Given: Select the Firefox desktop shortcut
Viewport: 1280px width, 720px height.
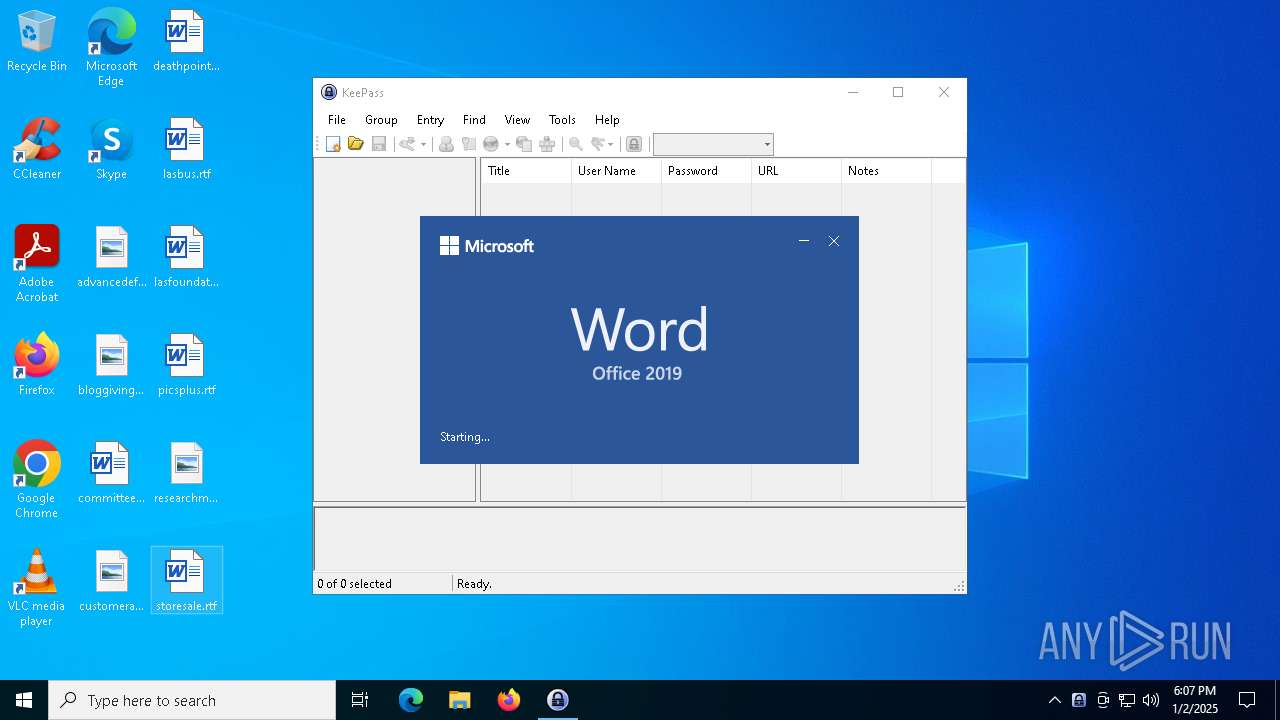Looking at the screenshot, I should (37, 365).
